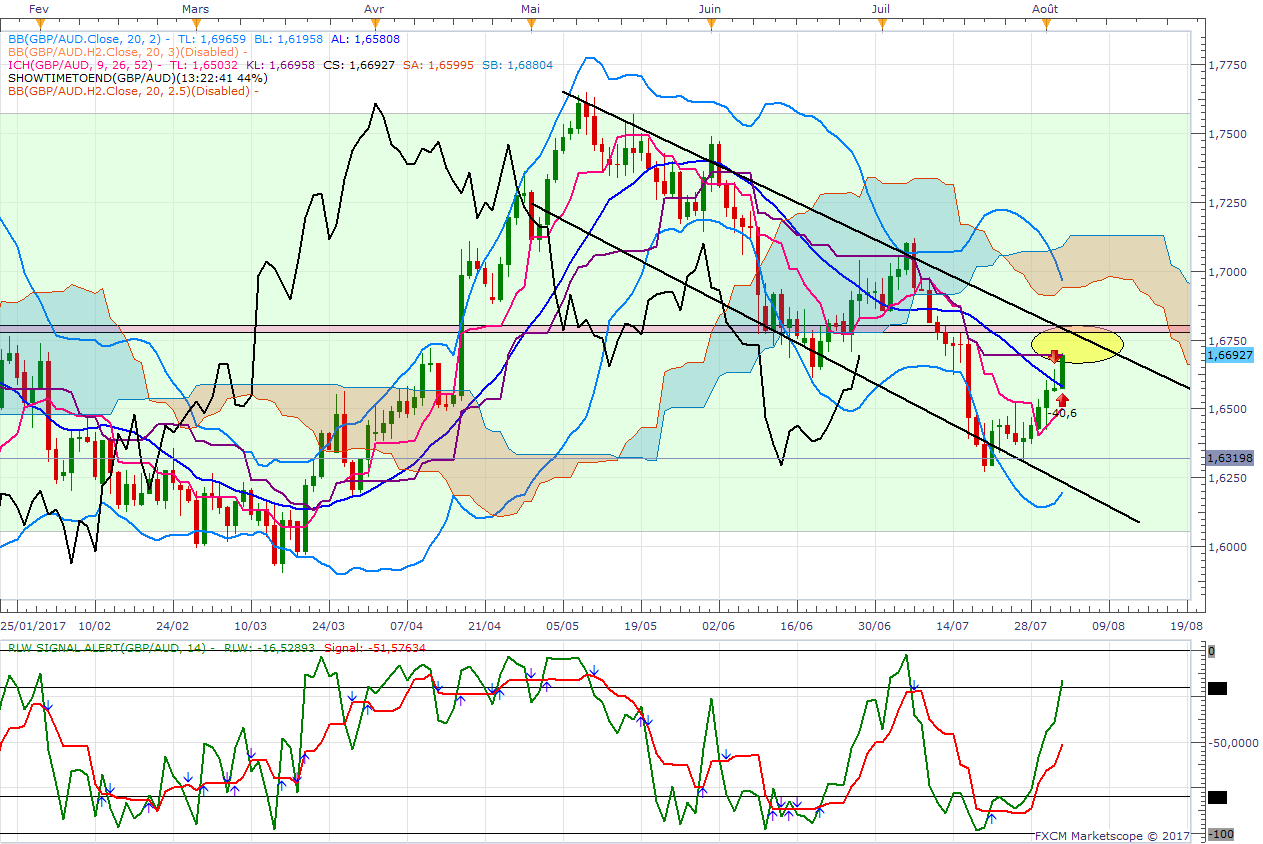
Task: Open the RLW SIGNAL ALERT indicator label
Action: pyautogui.click(x=106, y=648)
